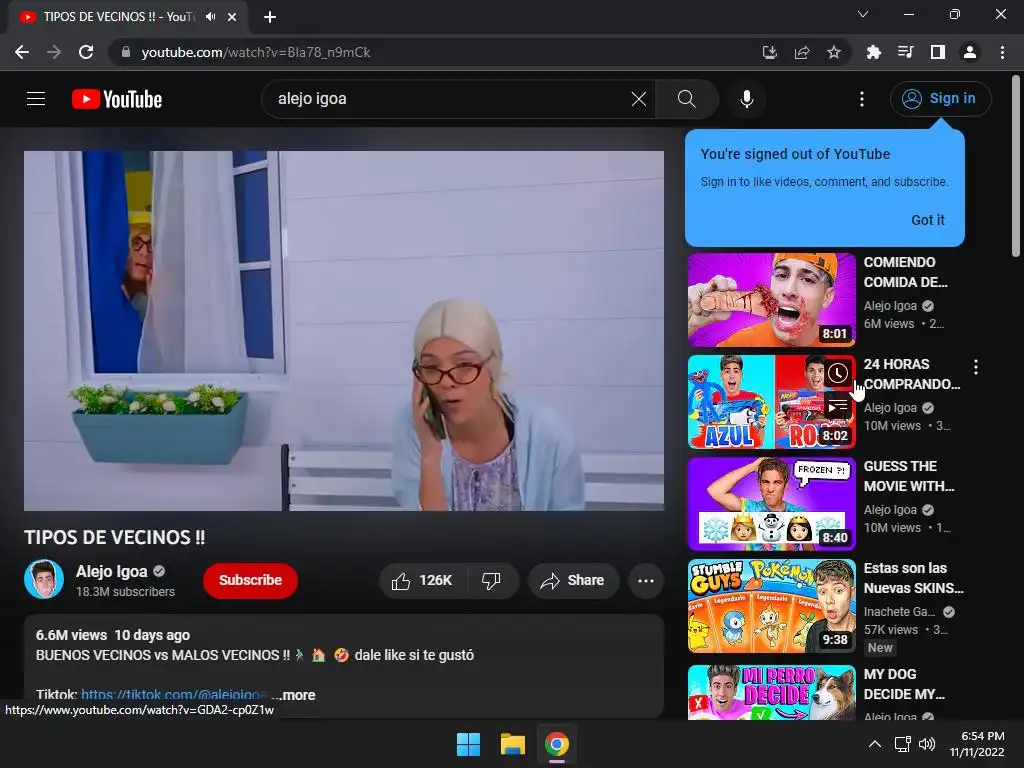
Task: Open COMIENDO COMIDA DE video thumbnail
Action: tap(771, 300)
